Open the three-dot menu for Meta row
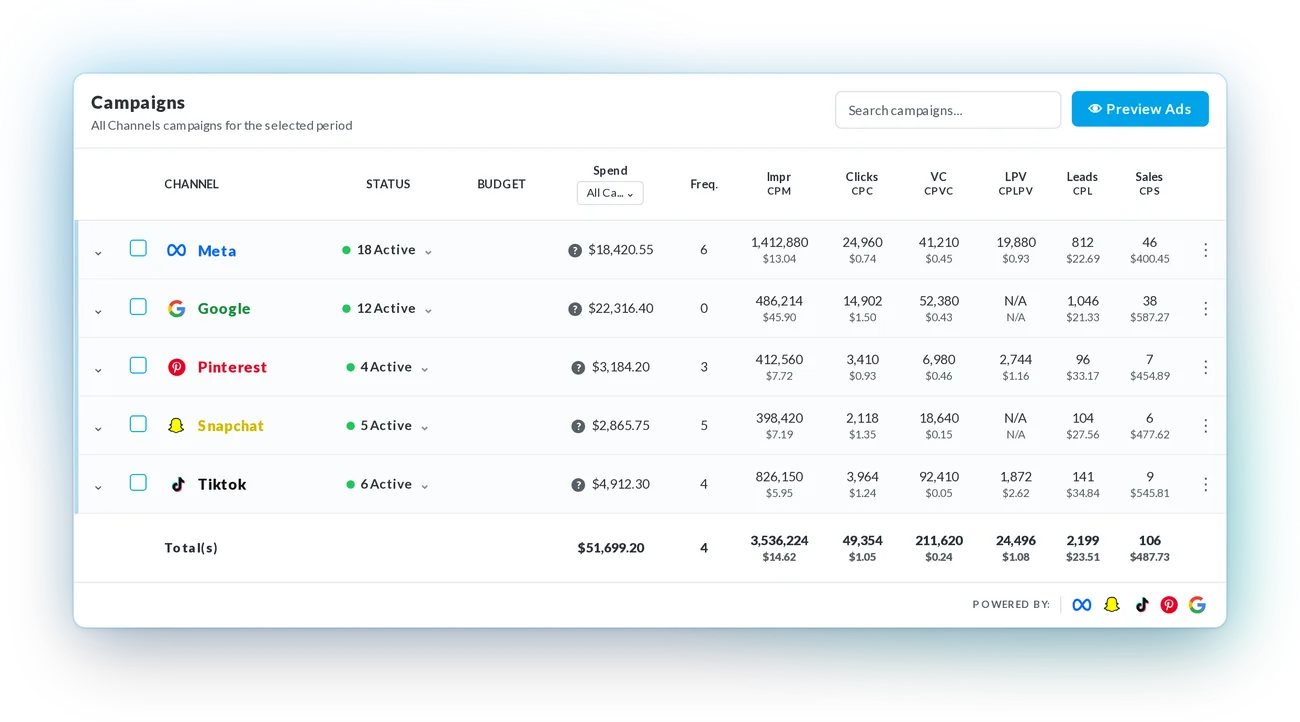Screen dimensions: 1300x722 click(x=1205, y=250)
